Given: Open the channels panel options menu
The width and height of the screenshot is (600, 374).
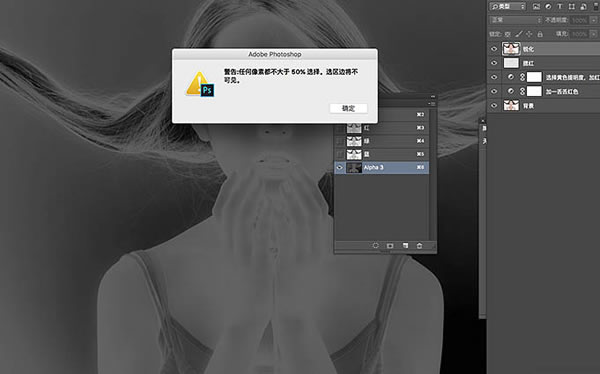Looking at the screenshot, I should pyautogui.click(x=432, y=103).
